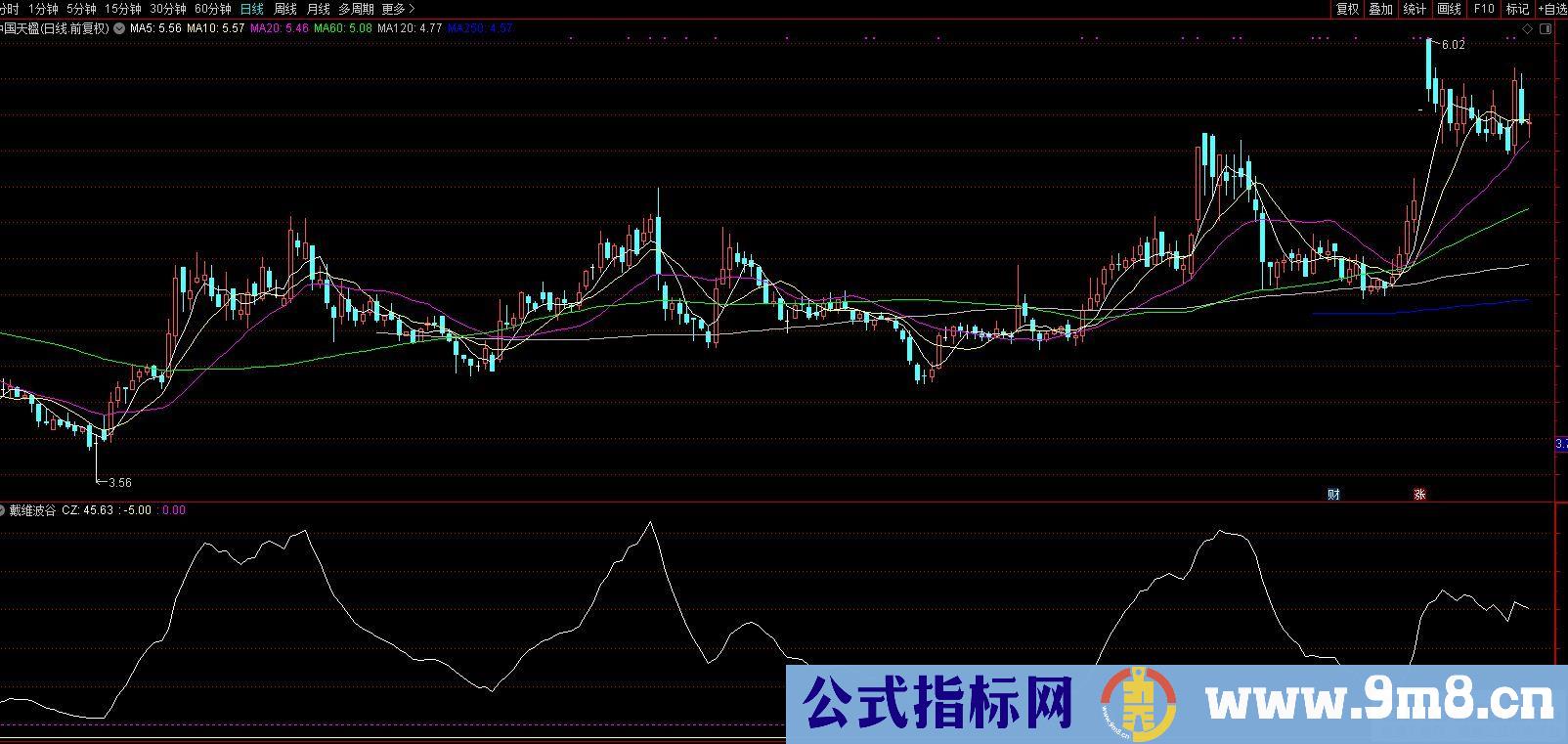Open the 多周期 multi-period view
Viewport: 1568px width, 744px height.
point(356,9)
